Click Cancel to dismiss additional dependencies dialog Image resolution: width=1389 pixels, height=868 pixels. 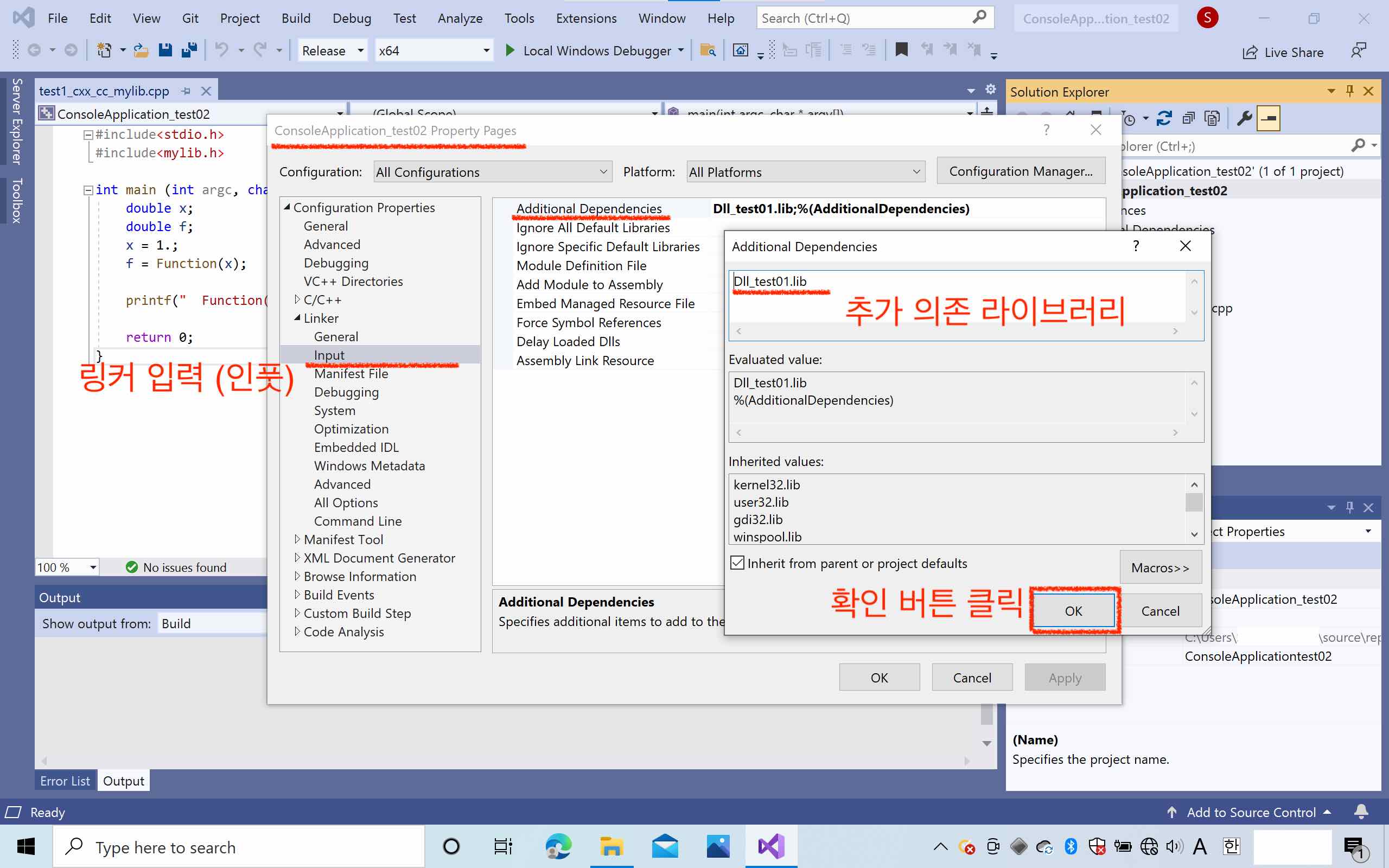[x=1160, y=610]
